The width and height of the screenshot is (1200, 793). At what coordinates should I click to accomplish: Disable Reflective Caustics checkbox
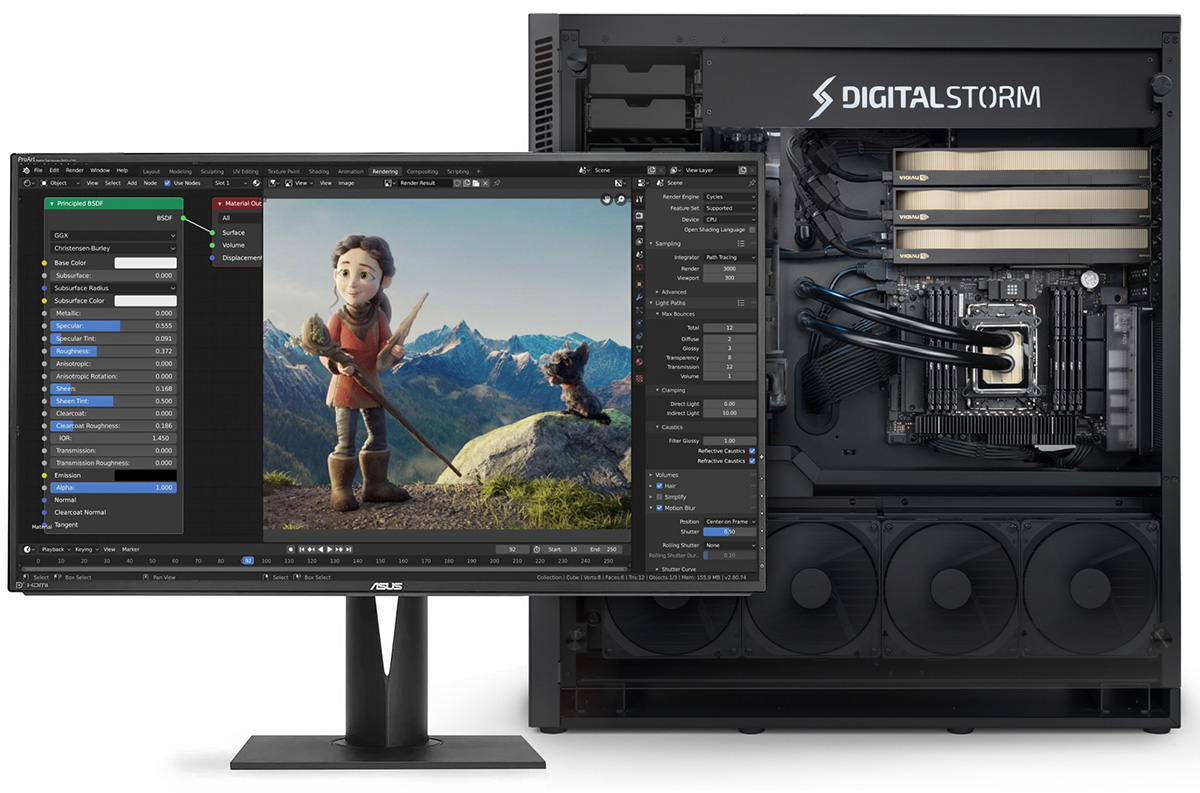click(752, 452)
